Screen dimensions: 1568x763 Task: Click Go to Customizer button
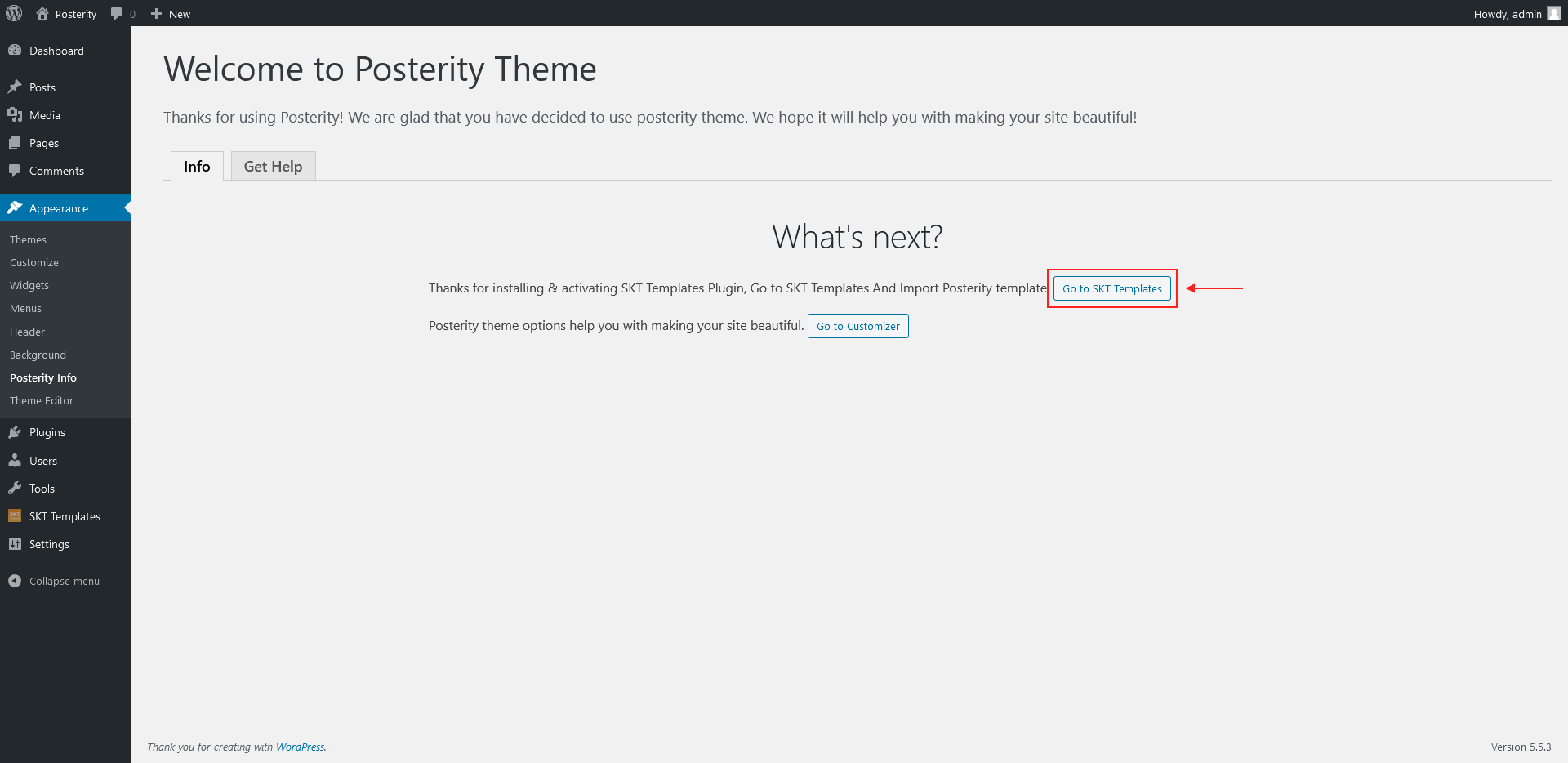[x=858, y=326]
